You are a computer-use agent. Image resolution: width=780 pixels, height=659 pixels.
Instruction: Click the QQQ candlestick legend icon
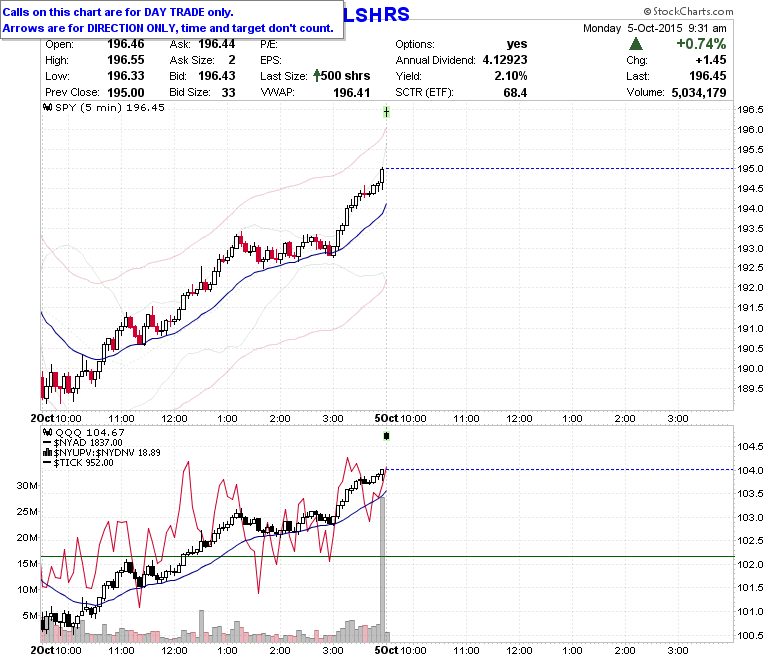click(48, 432)
